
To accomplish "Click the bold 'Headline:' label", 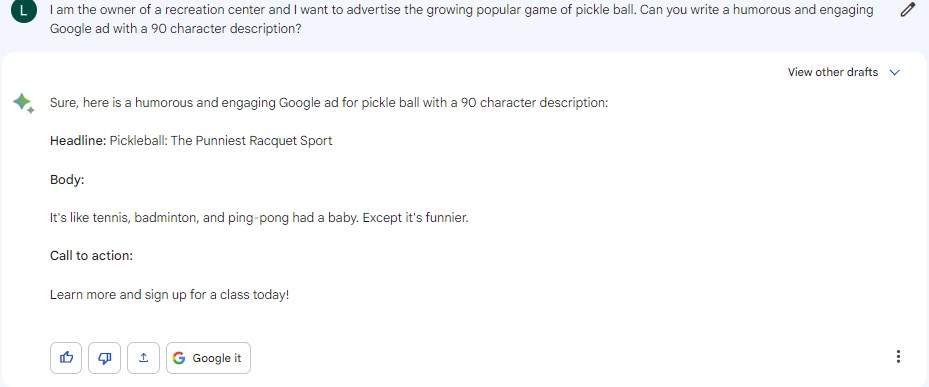I will tap(78, 141).
